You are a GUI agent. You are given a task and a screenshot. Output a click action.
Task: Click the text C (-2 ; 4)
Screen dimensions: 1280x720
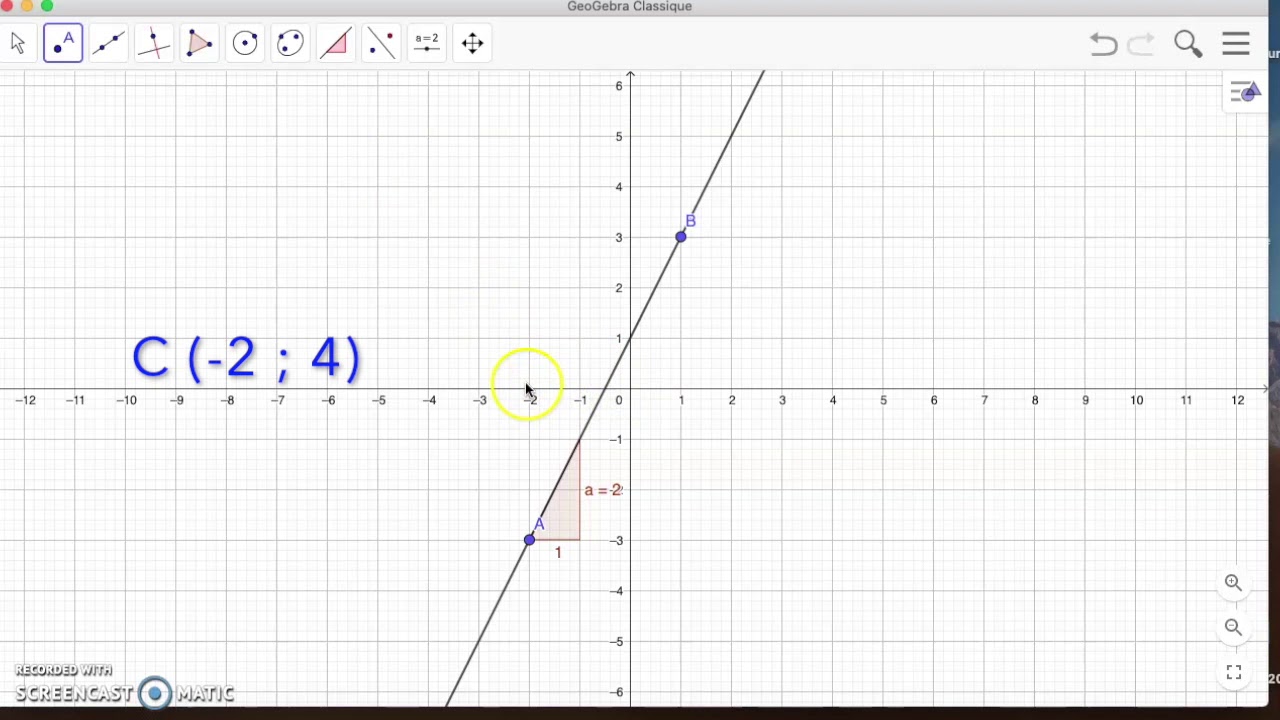tap(246, 358)
